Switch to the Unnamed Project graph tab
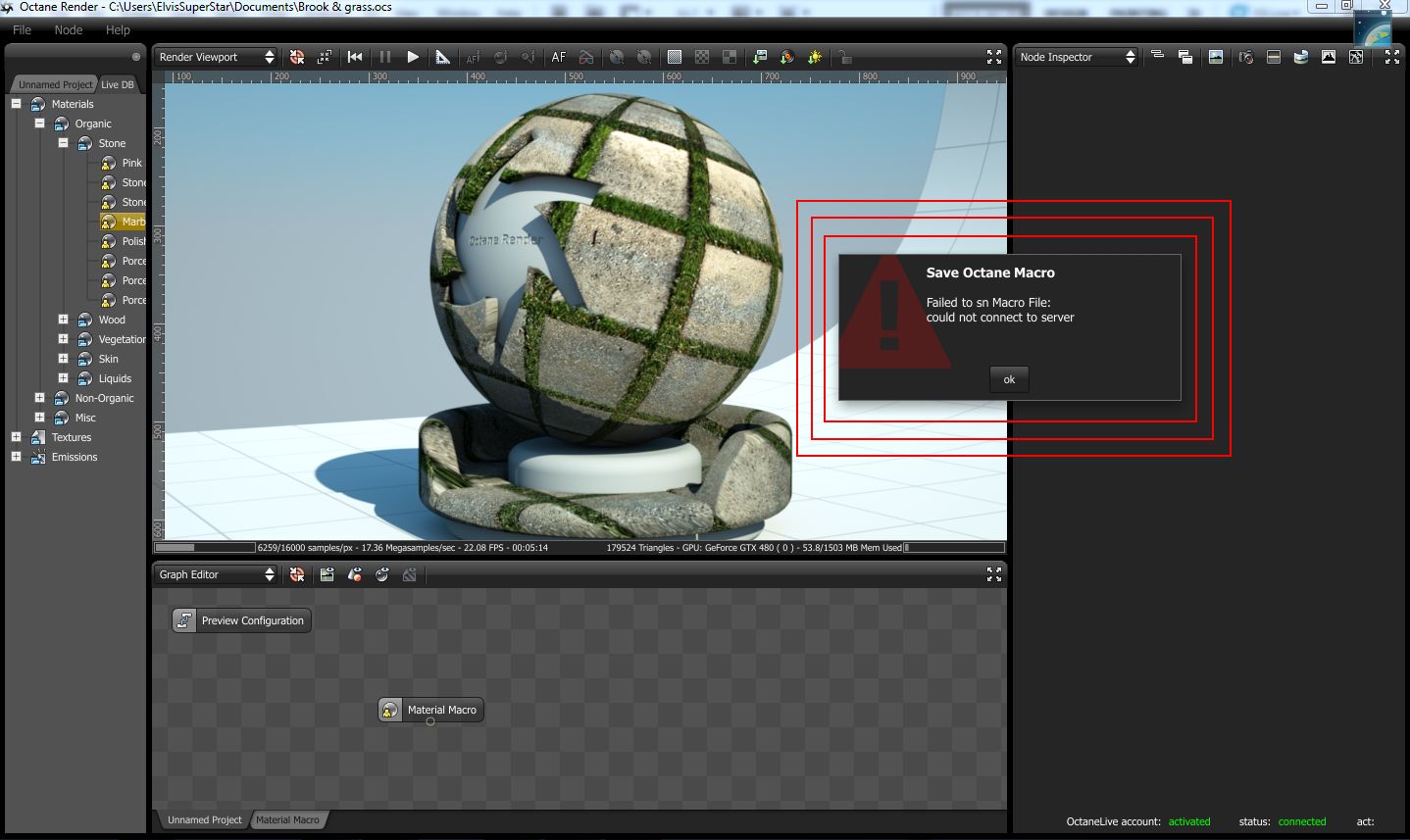The width and height of the screenshot is (1410, 840). tap(204, 819)
